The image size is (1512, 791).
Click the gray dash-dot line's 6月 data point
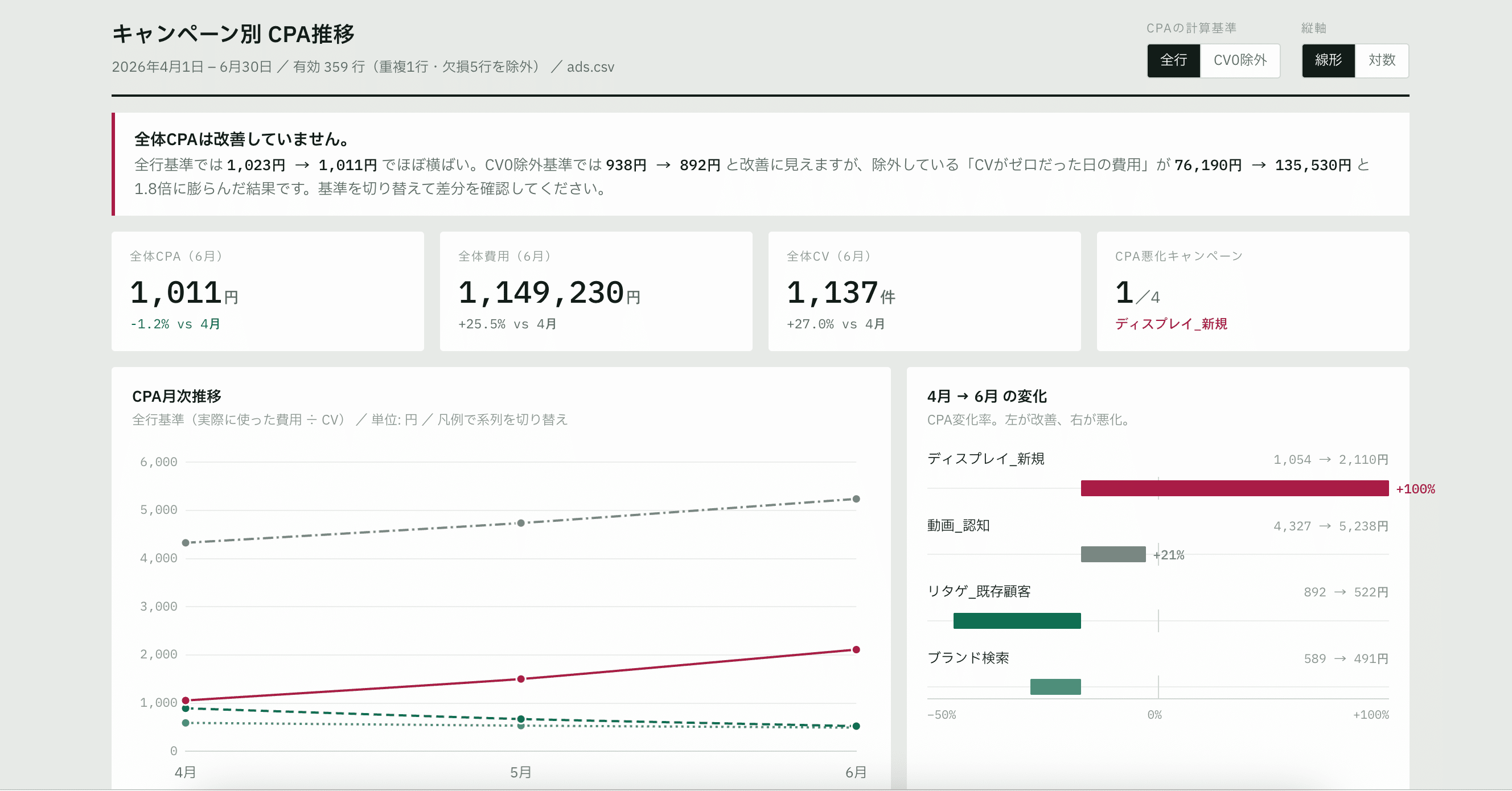tap(856, 499)
